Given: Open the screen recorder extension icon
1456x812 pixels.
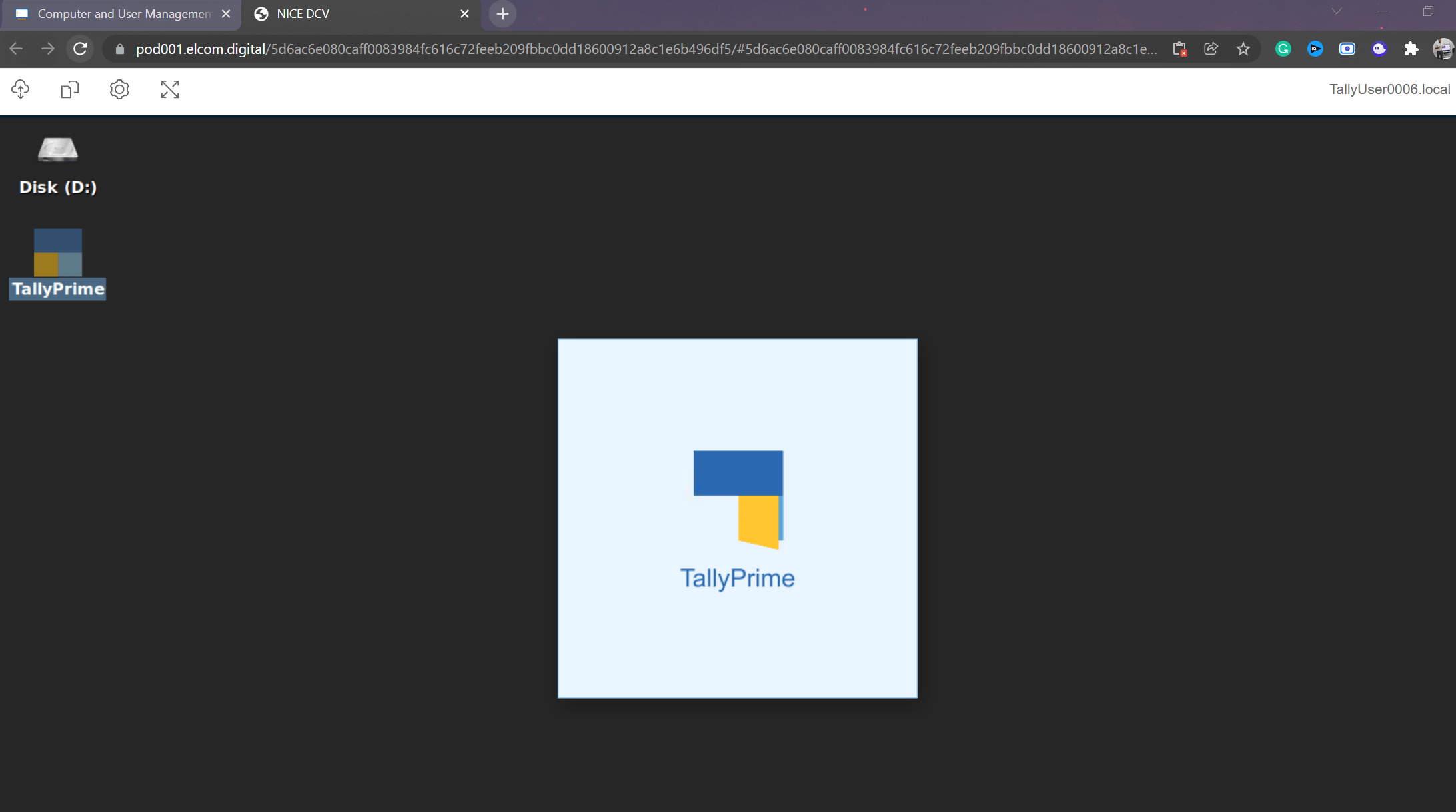Looking at the screenshot, I should pyautogui.click(x=1347, y=49).
